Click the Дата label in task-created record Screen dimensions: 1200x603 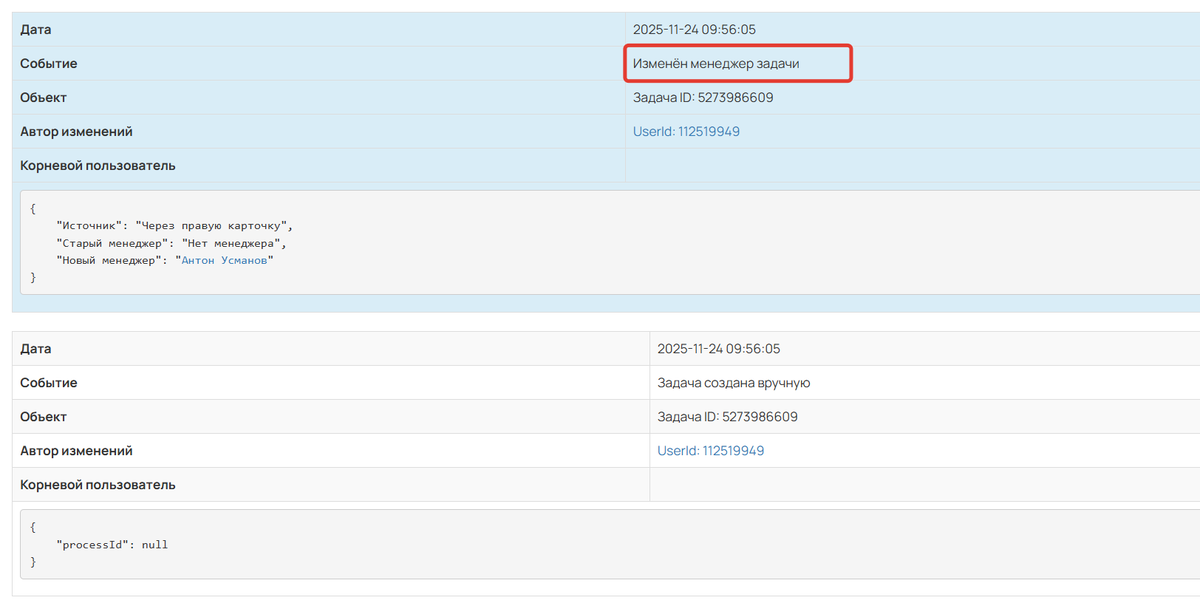[36, 349]
